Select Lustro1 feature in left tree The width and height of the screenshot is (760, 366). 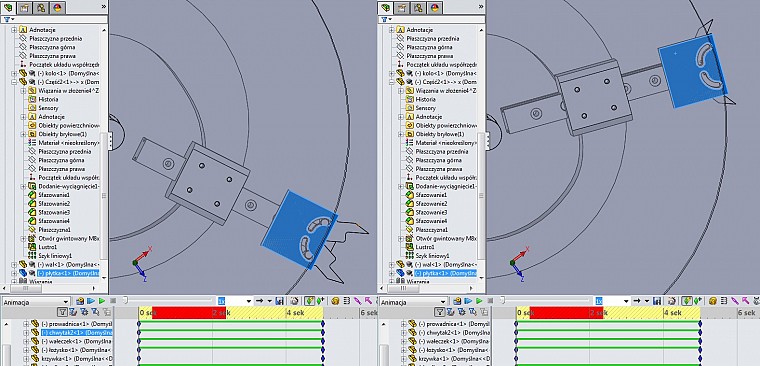pyautogui.click(x=43, y=247)
